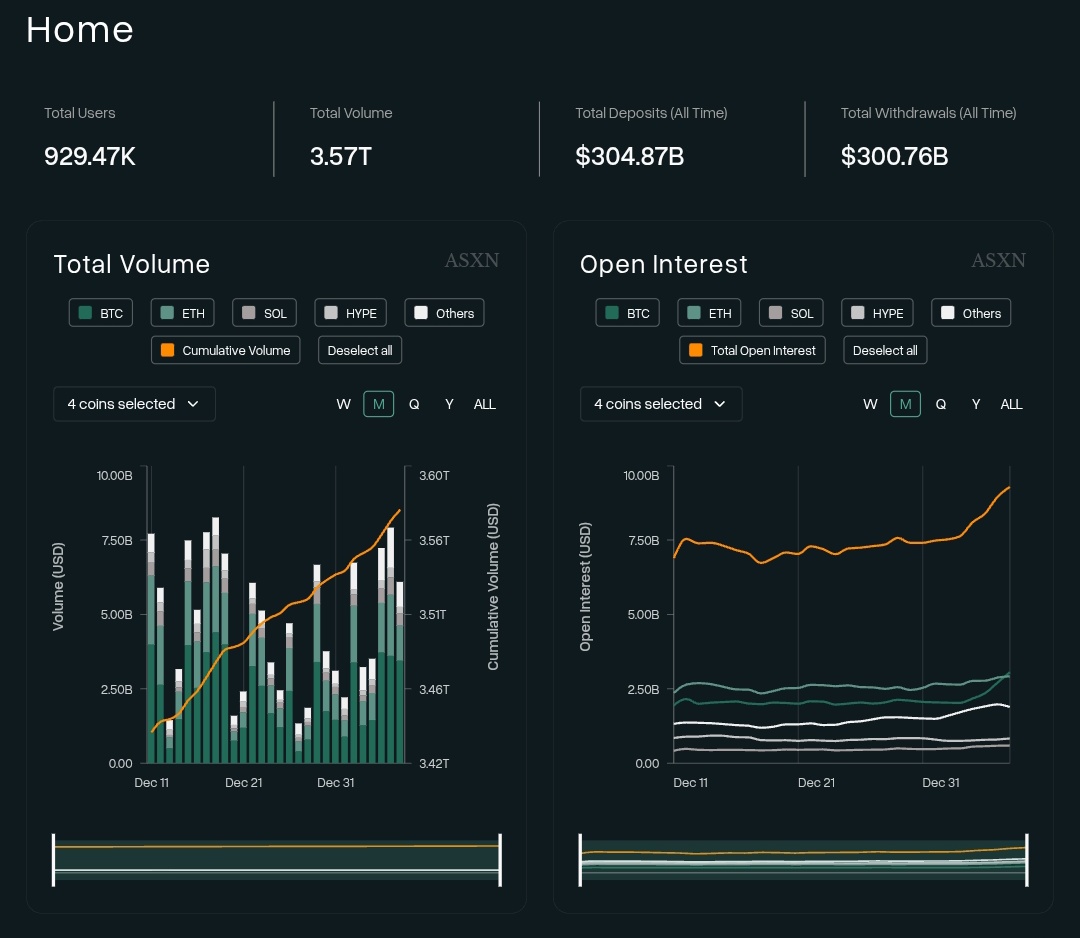Click the ASXN logo on Open Interest card
This screenshot has height=938, width=1080.
998,260
